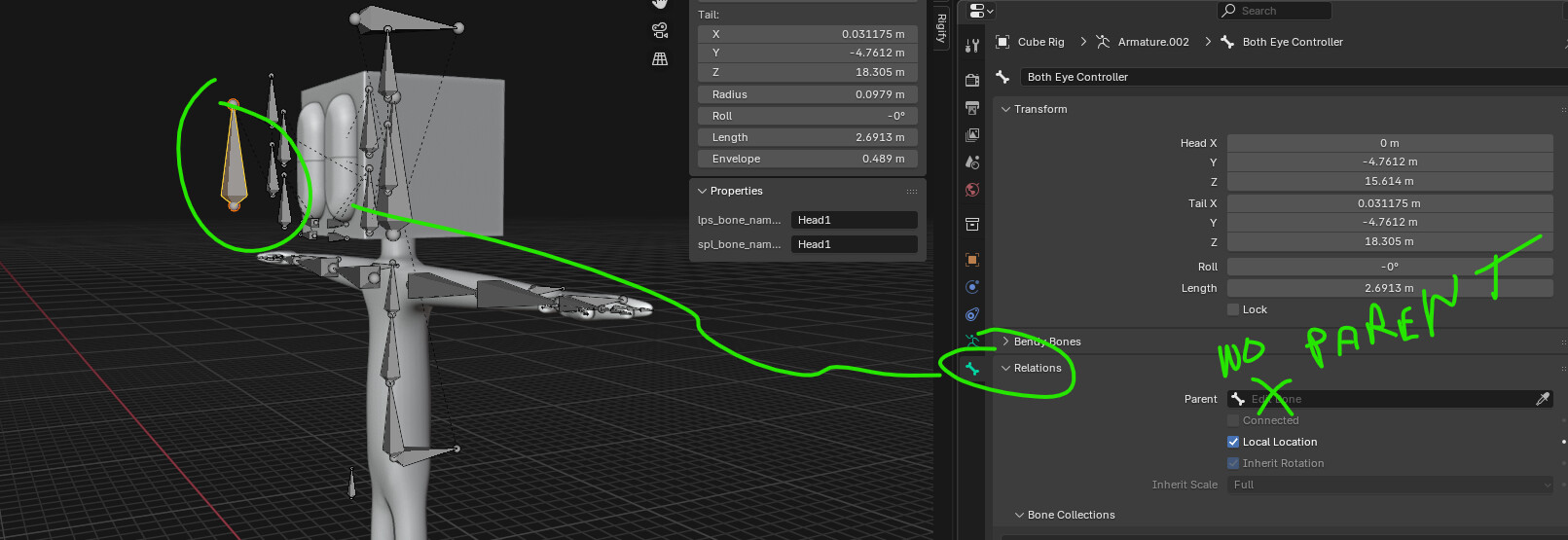Click the Both Eye Controller name field
The image size is (1568, 540).
pos(1295,77)
